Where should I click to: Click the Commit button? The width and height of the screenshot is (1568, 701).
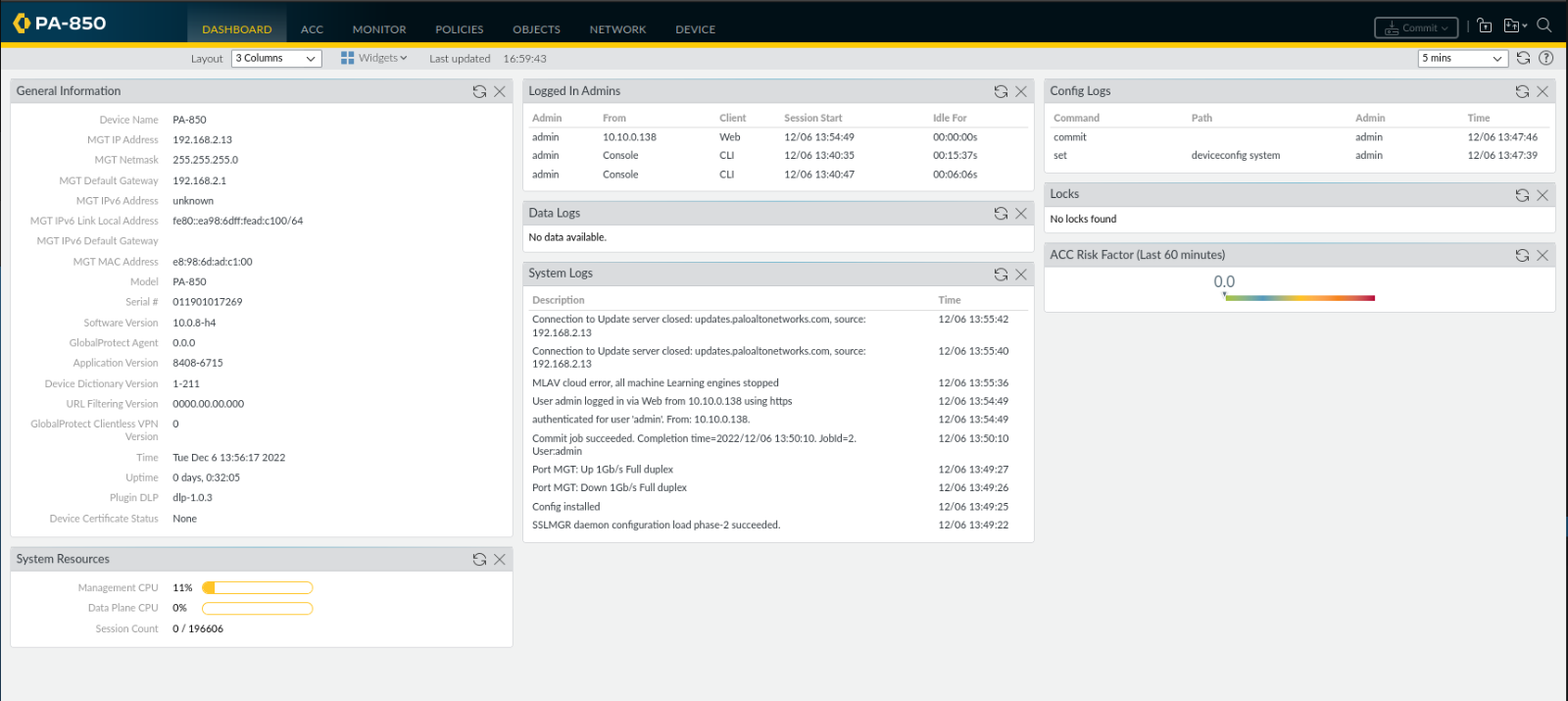point(1416,27)
